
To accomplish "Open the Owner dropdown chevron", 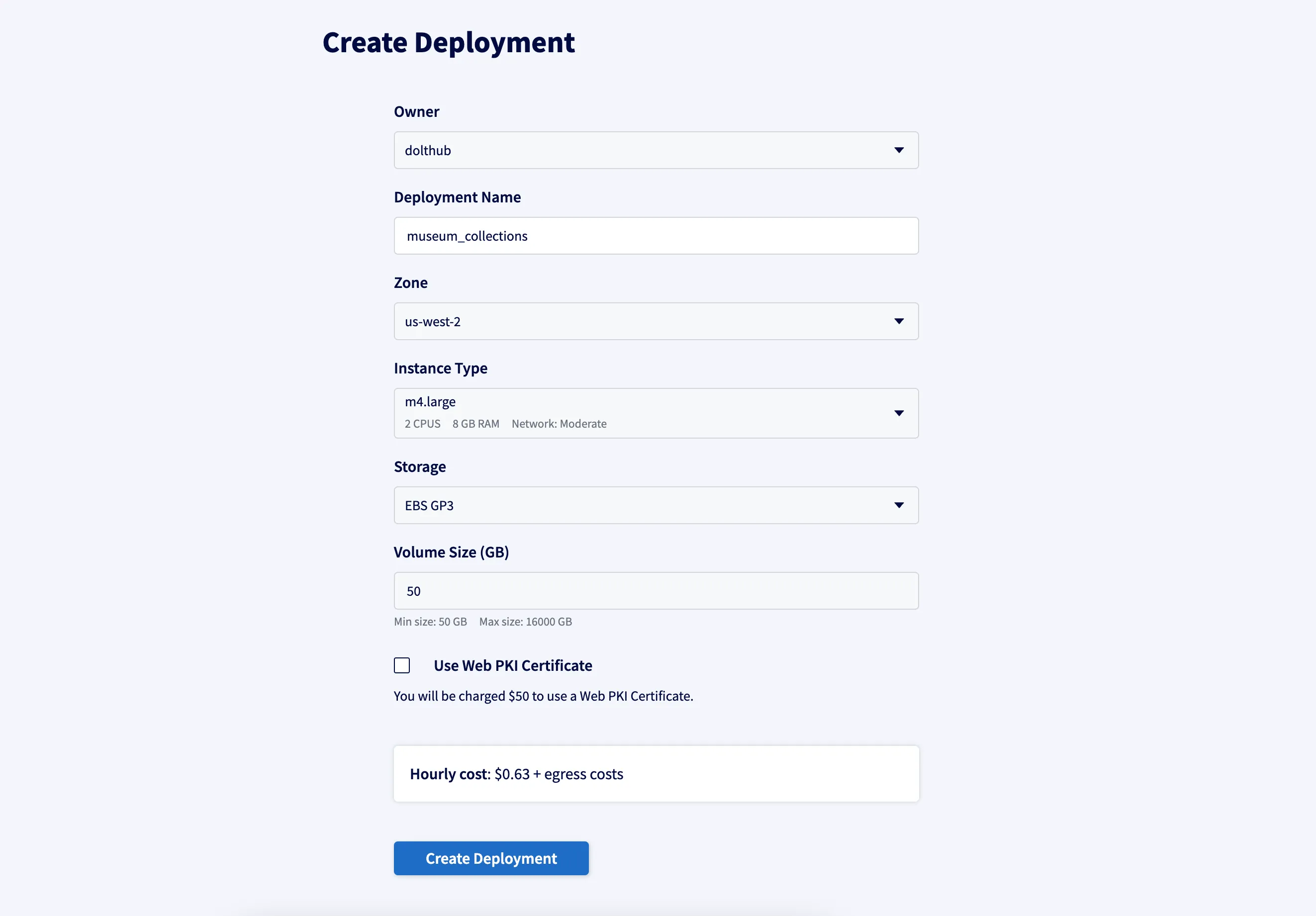I will click(x=899, y=150).
